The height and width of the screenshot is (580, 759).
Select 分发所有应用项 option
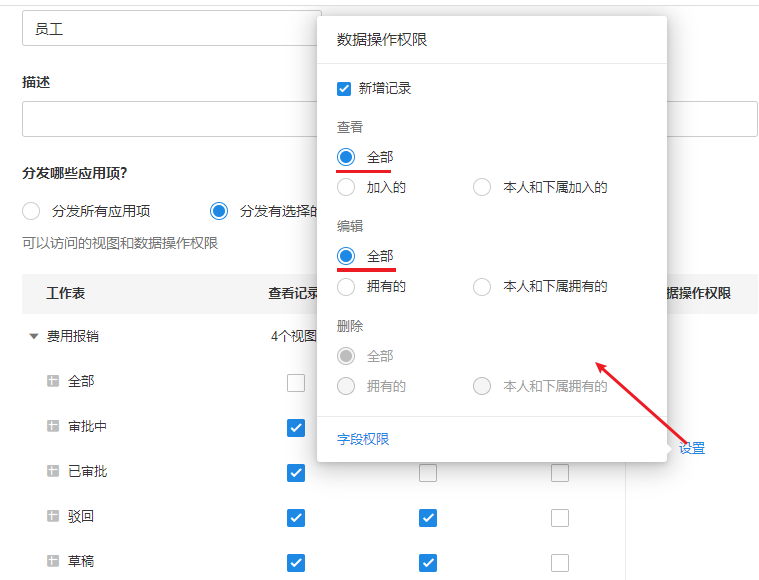click(x=32, y=211)
